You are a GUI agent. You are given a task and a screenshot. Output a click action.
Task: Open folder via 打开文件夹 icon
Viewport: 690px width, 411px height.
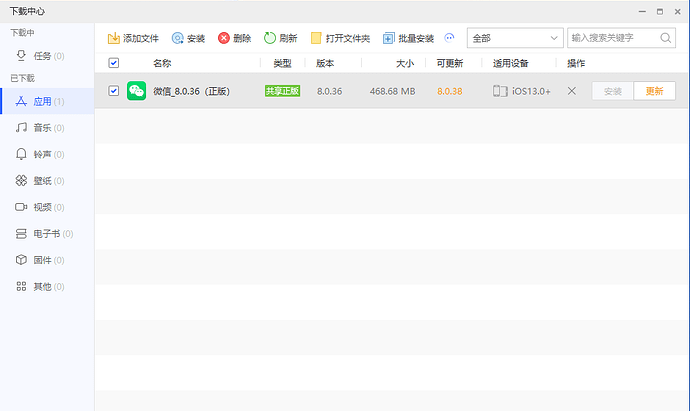tap(316, 38)
